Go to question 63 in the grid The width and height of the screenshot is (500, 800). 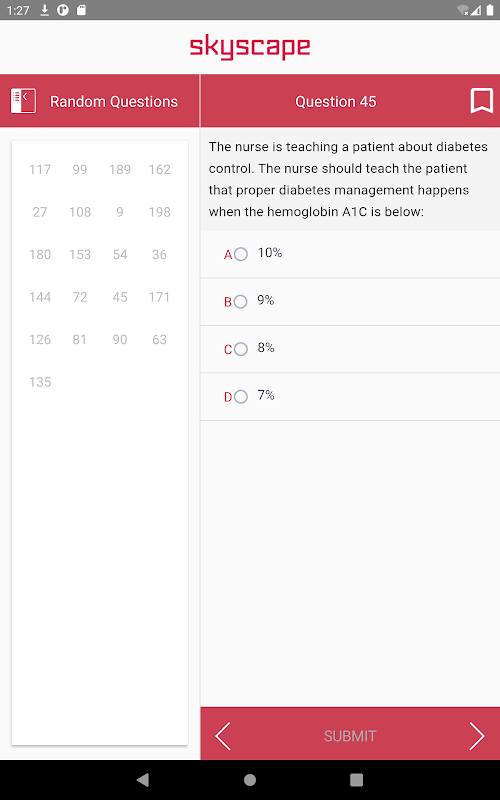(x=159, y=339)
